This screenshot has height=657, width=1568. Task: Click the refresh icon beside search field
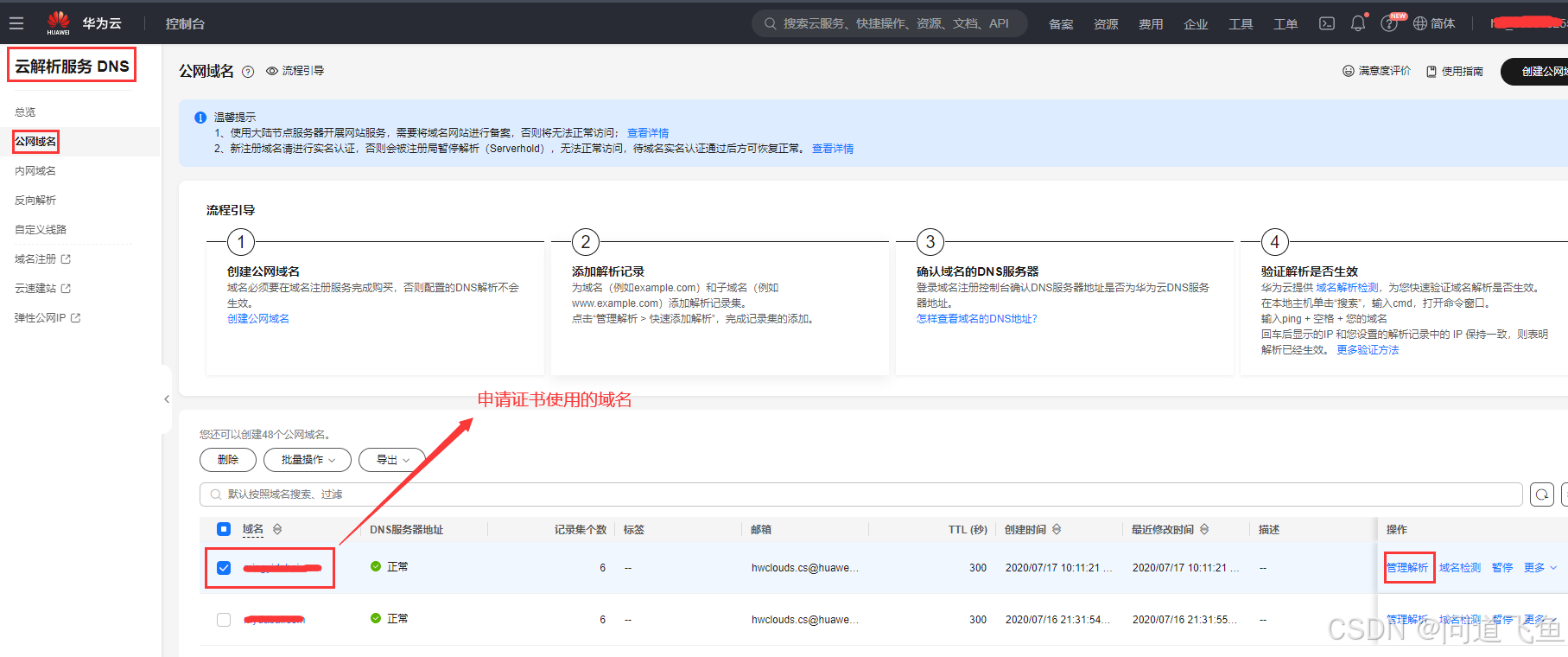click(1541, 494)
